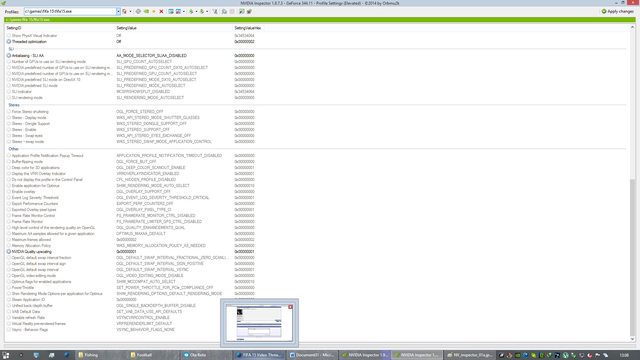Click the Apply changes button
The image size is (640, 360).
(x=618, y=11)
